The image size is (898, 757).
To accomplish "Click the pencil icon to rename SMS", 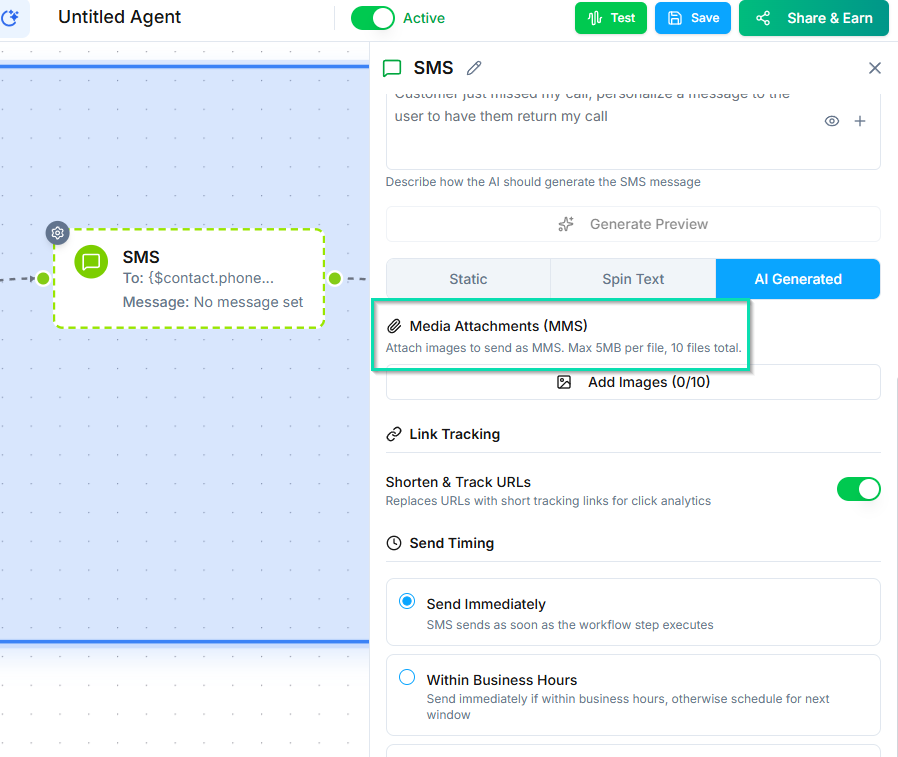I will click(x=474, y=68).
